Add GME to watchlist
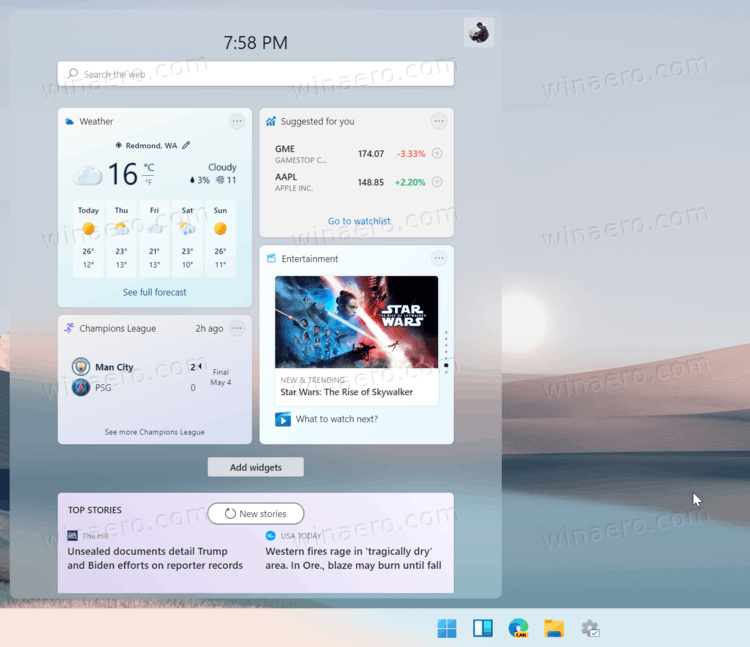Screen dimensions: 750x647 point(437,153)
